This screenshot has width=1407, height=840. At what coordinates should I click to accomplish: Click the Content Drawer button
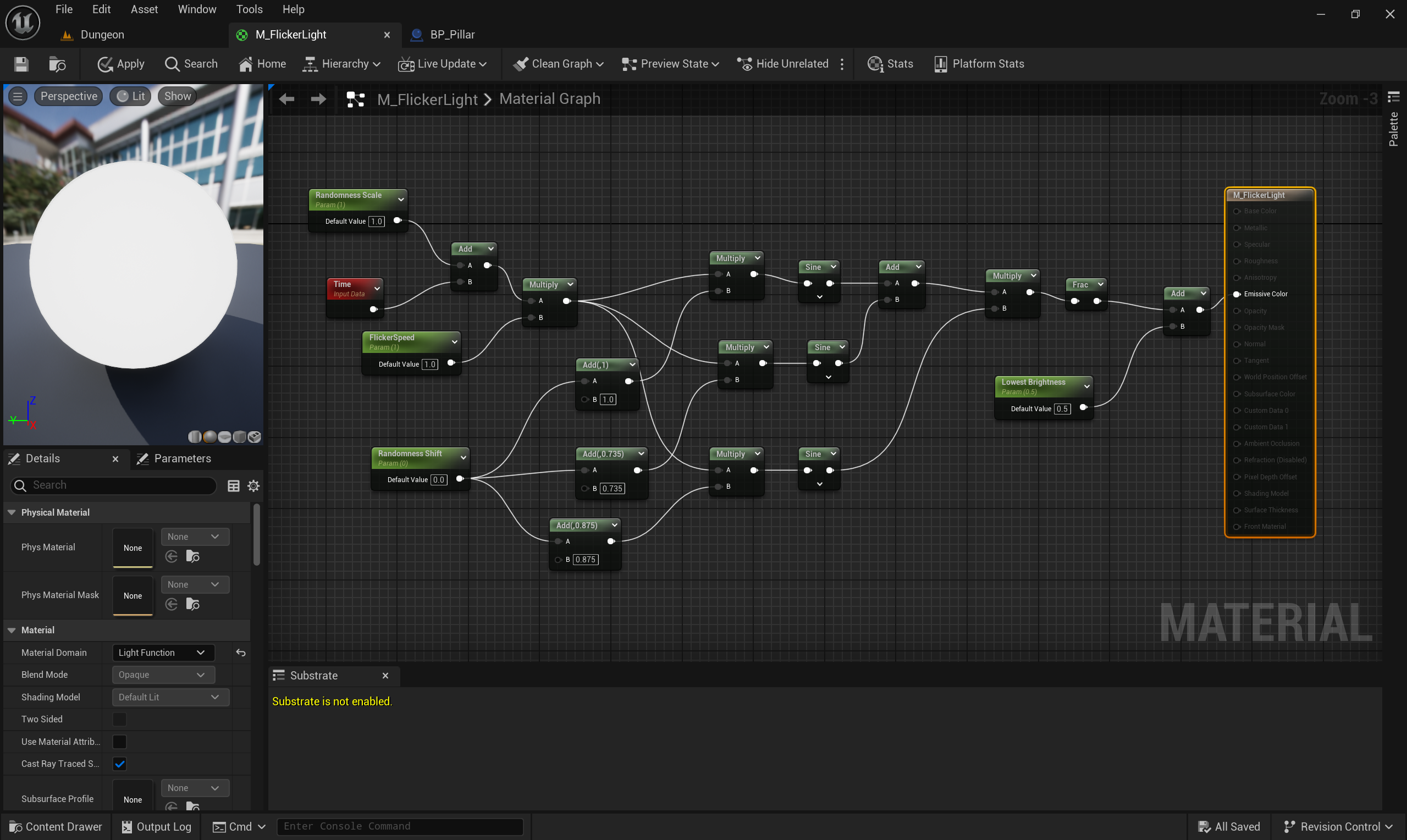tap(56, 827)
